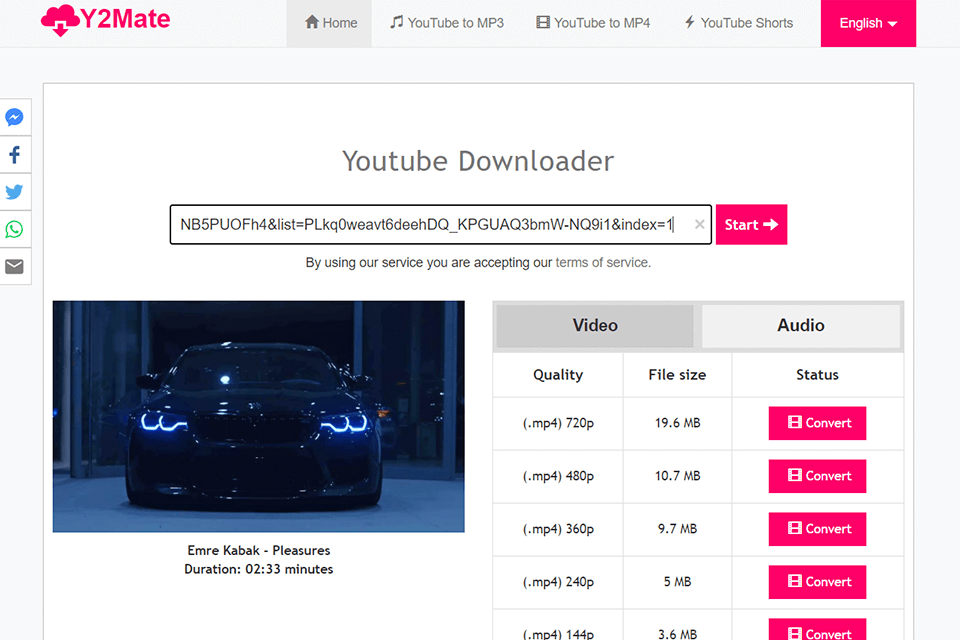Switch to the Audio tab

click(x=800, y=325)
